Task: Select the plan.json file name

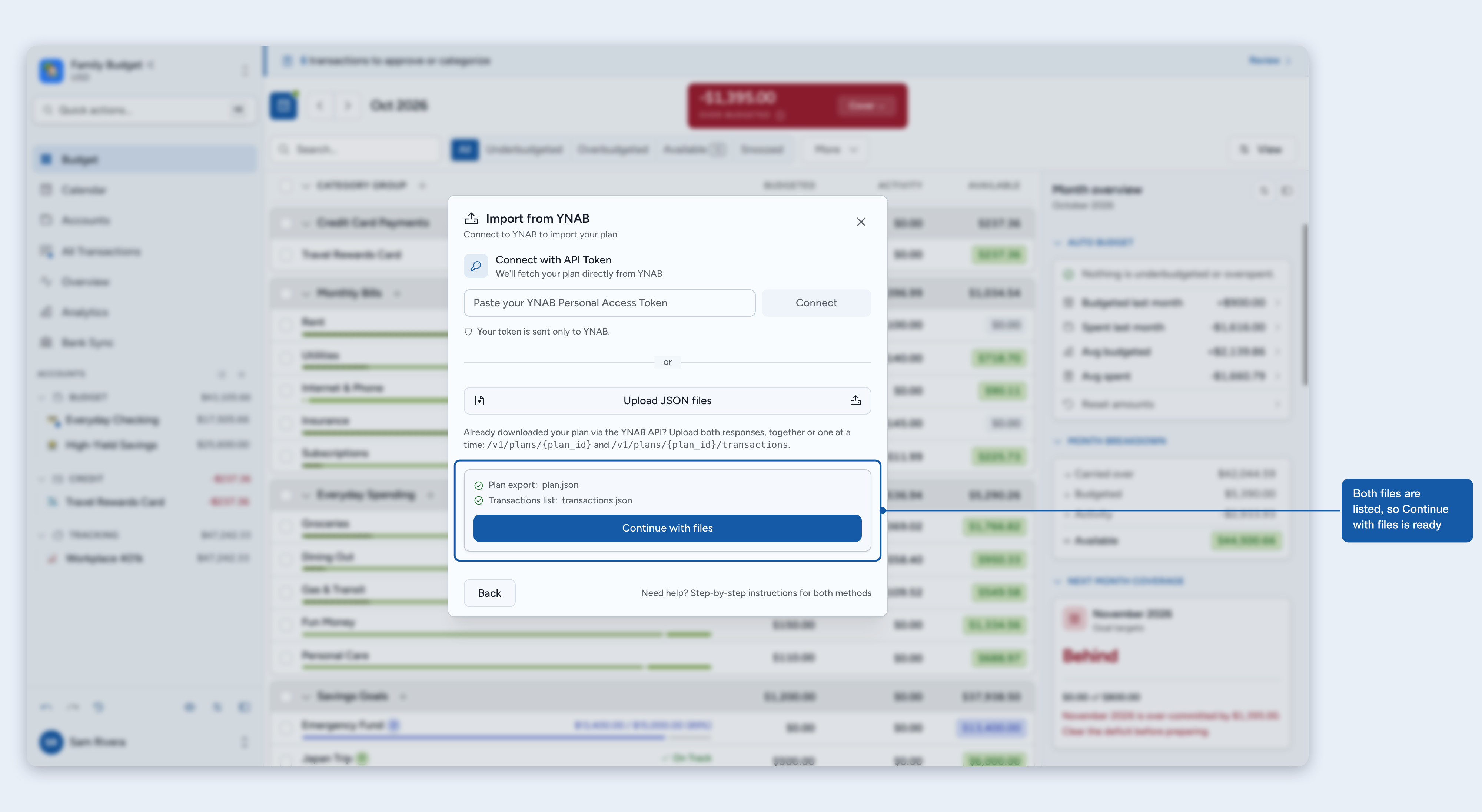Action: point(560,485)
